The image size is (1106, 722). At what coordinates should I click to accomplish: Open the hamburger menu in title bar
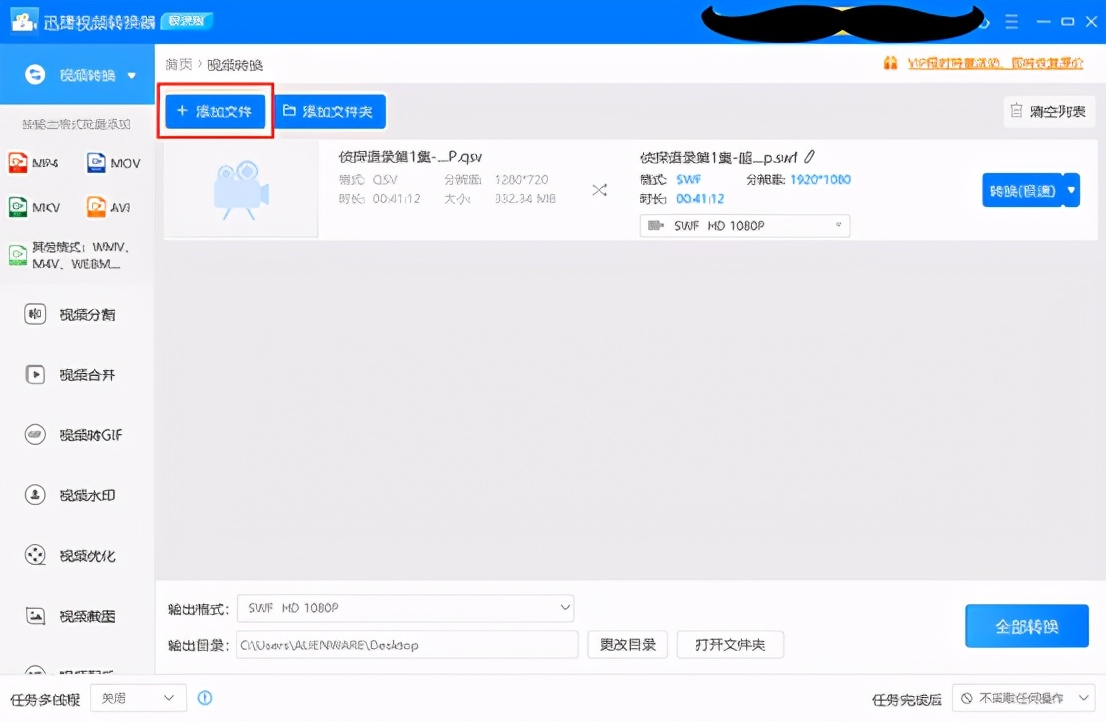coord(1011,22)
